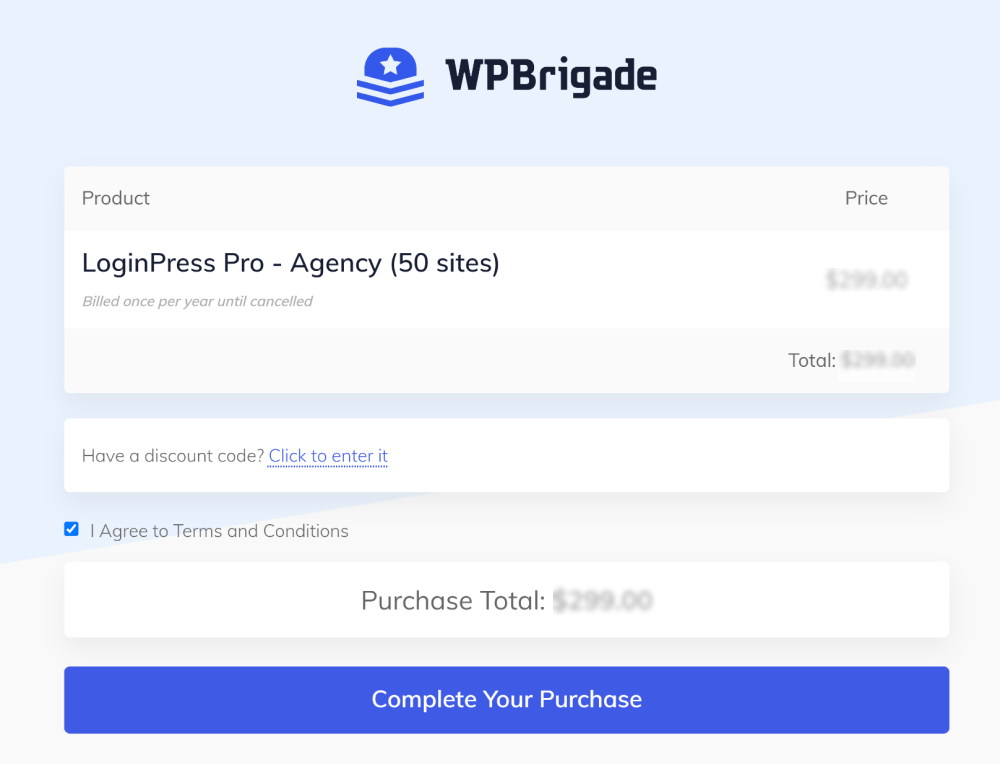This screenshot has height=764, width=1000.
Task: Click the white star inside the logo
Action: (390, 64)
